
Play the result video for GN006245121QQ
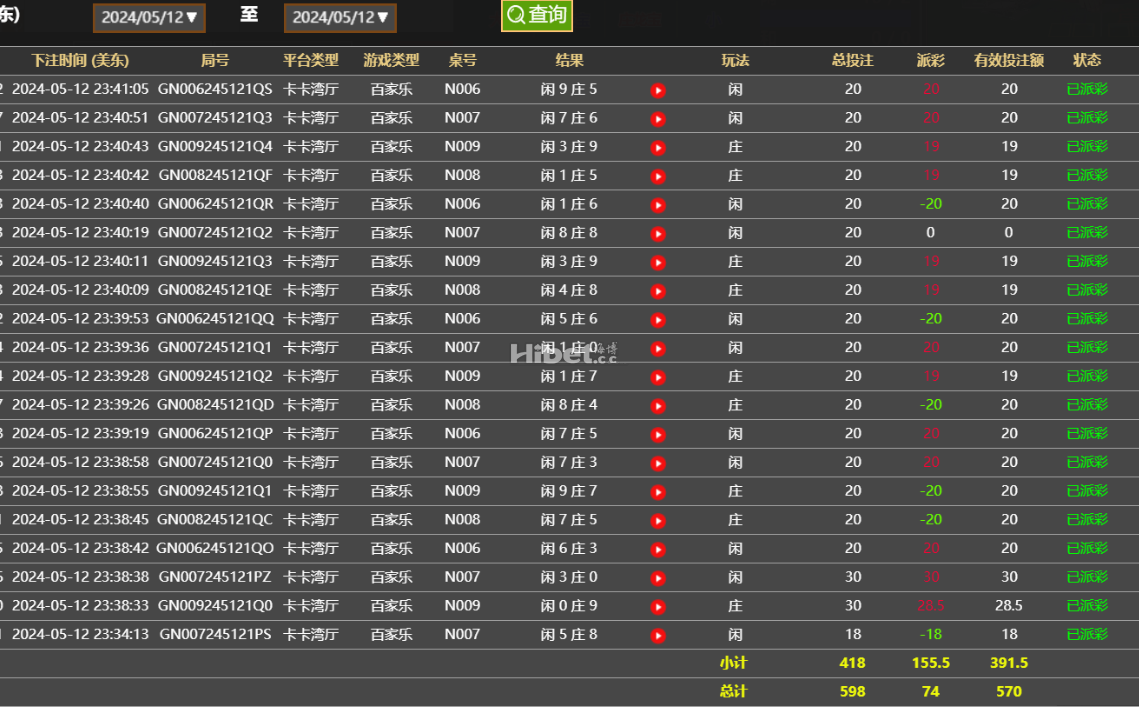point(658,320)
